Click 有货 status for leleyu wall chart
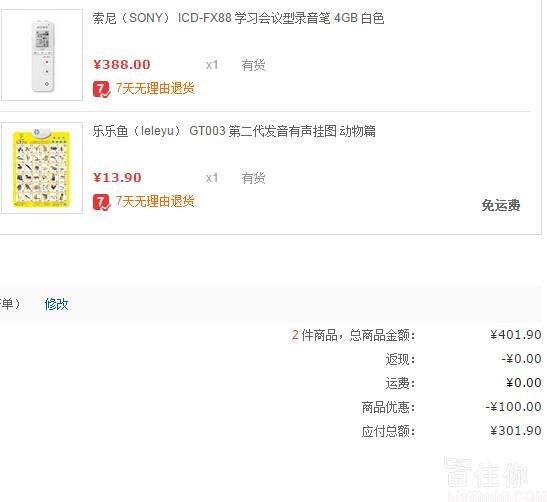 (254, 178)
